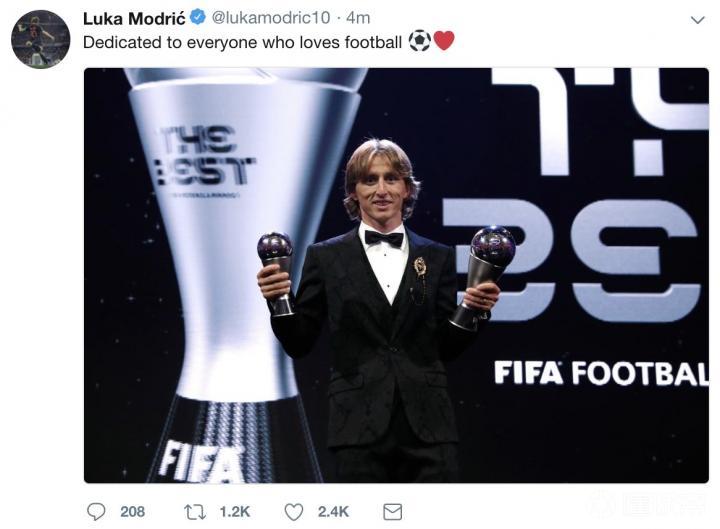Click the reply speech bubble icon
This screenshot has height=529, width=720.
click(x=96, y=511)
